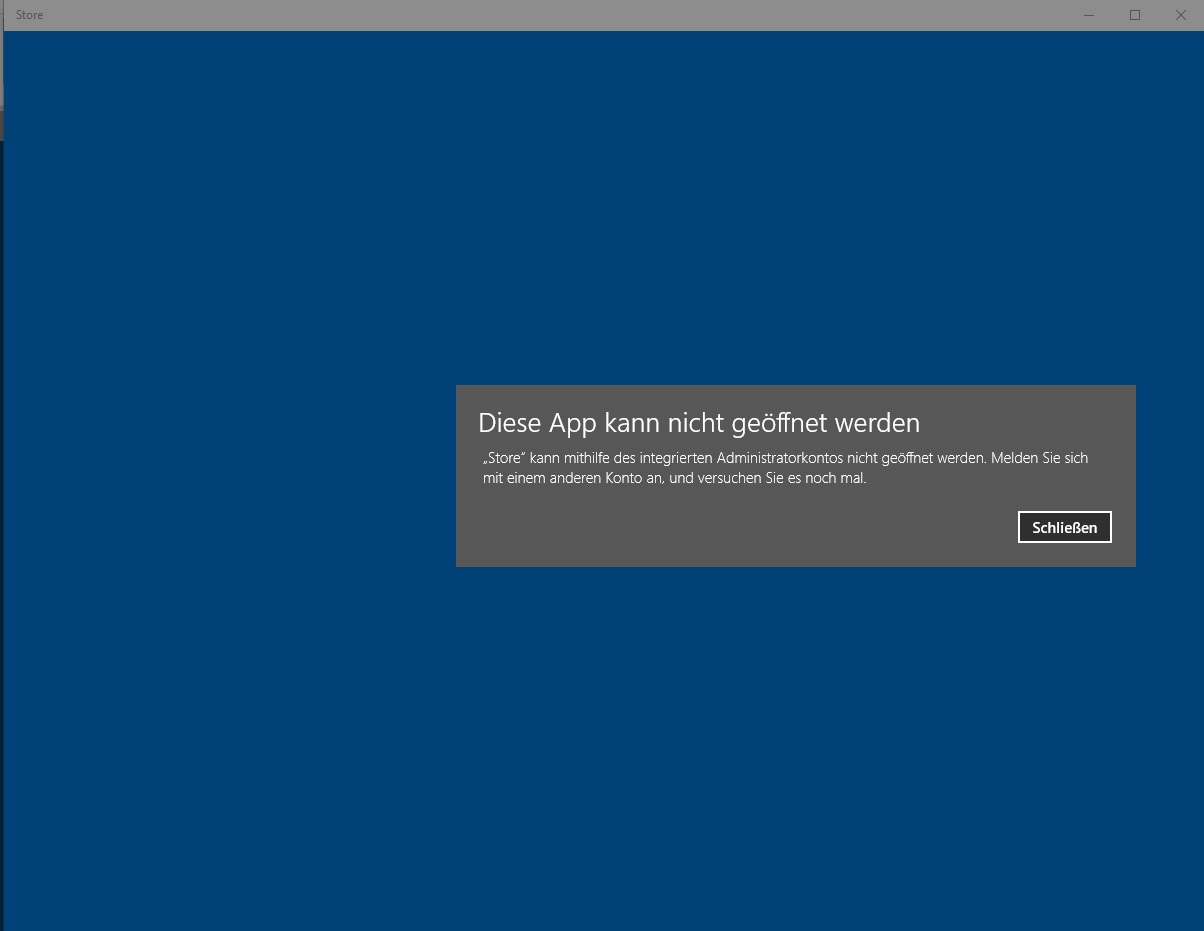Screen dimensions: 1204x931
Task: Click the Schließen button in the dialog
Action: [1064, 527]
